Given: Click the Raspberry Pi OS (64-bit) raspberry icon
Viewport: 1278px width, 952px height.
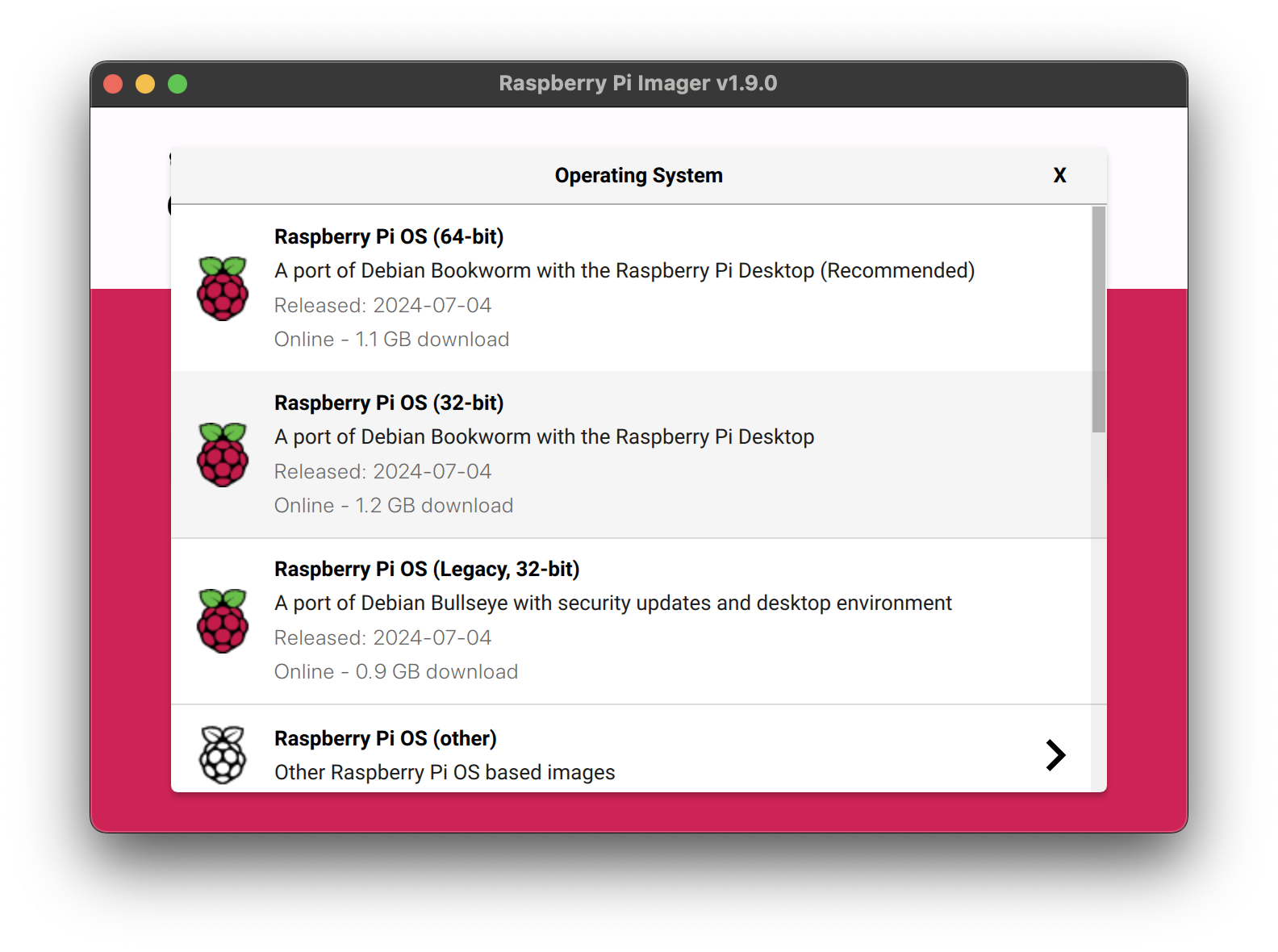Looking at the screenshot, I should (223, 288).
